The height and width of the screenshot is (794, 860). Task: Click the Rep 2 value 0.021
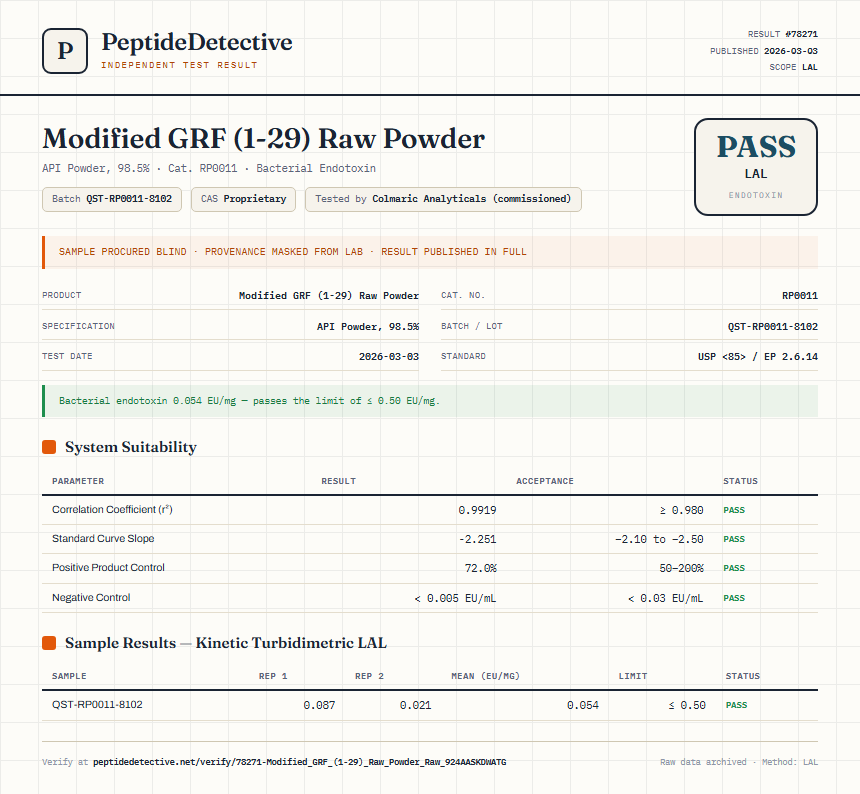(415, 705)
